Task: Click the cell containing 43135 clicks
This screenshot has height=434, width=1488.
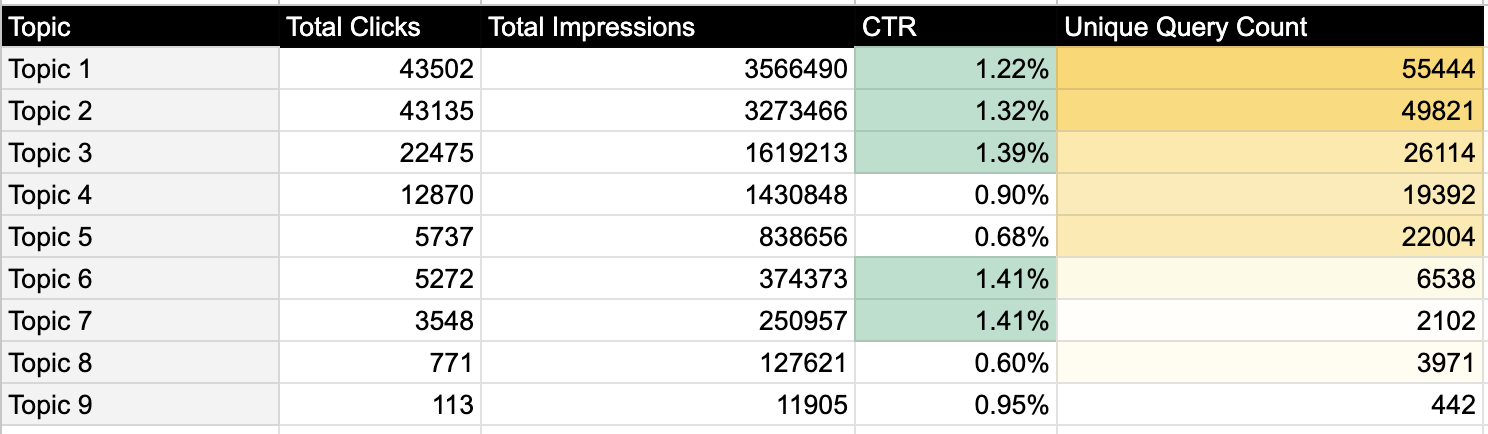Action: [x=380, y=111]
